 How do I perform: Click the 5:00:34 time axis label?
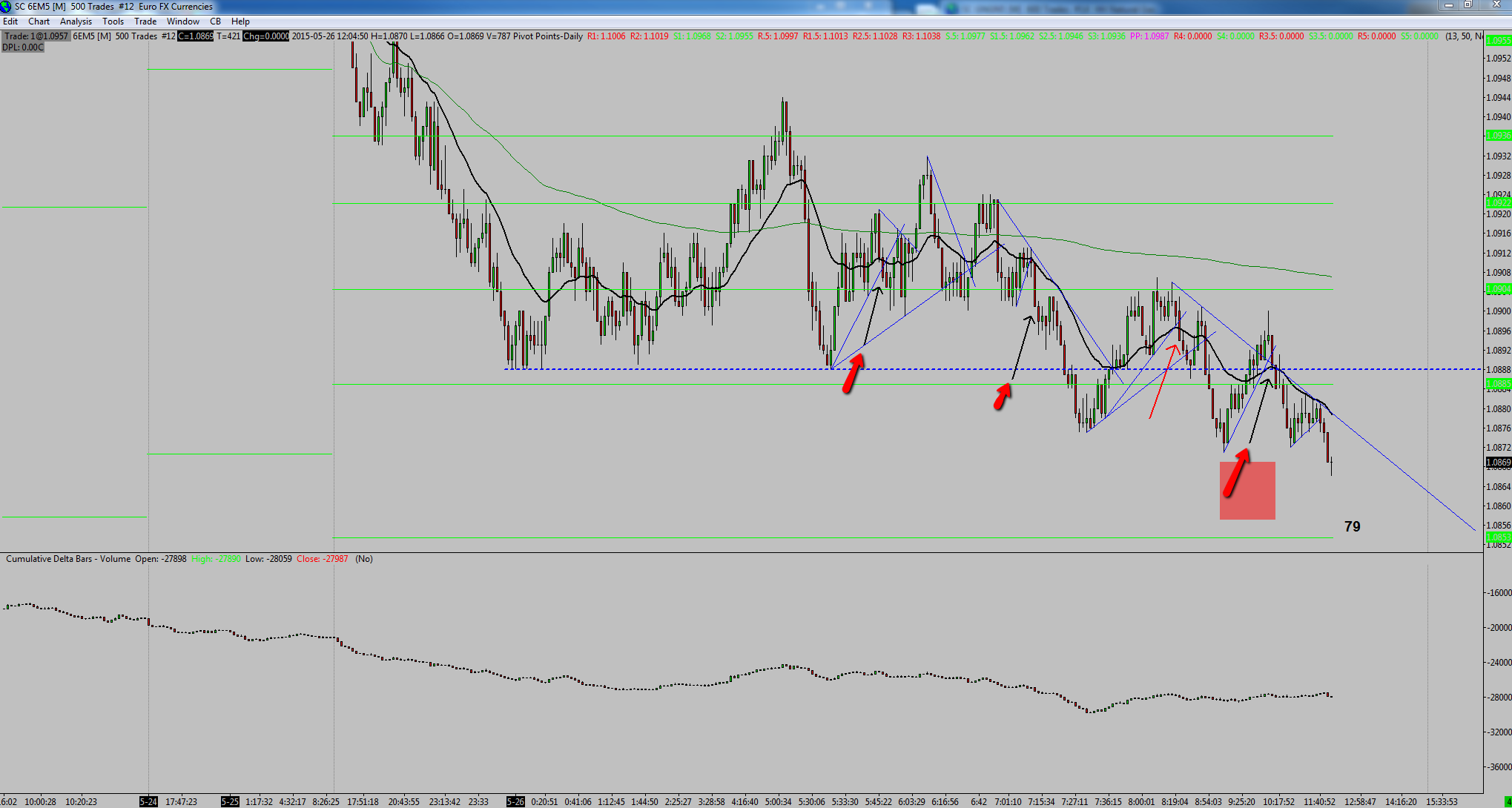(x=778, y=802)
